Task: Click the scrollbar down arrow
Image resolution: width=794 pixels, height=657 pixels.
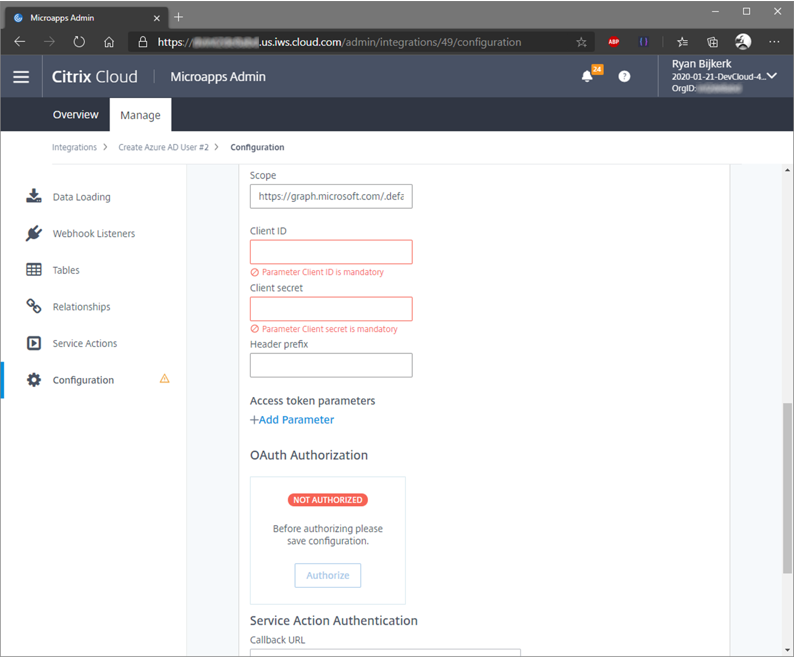Action: (787, 650)
